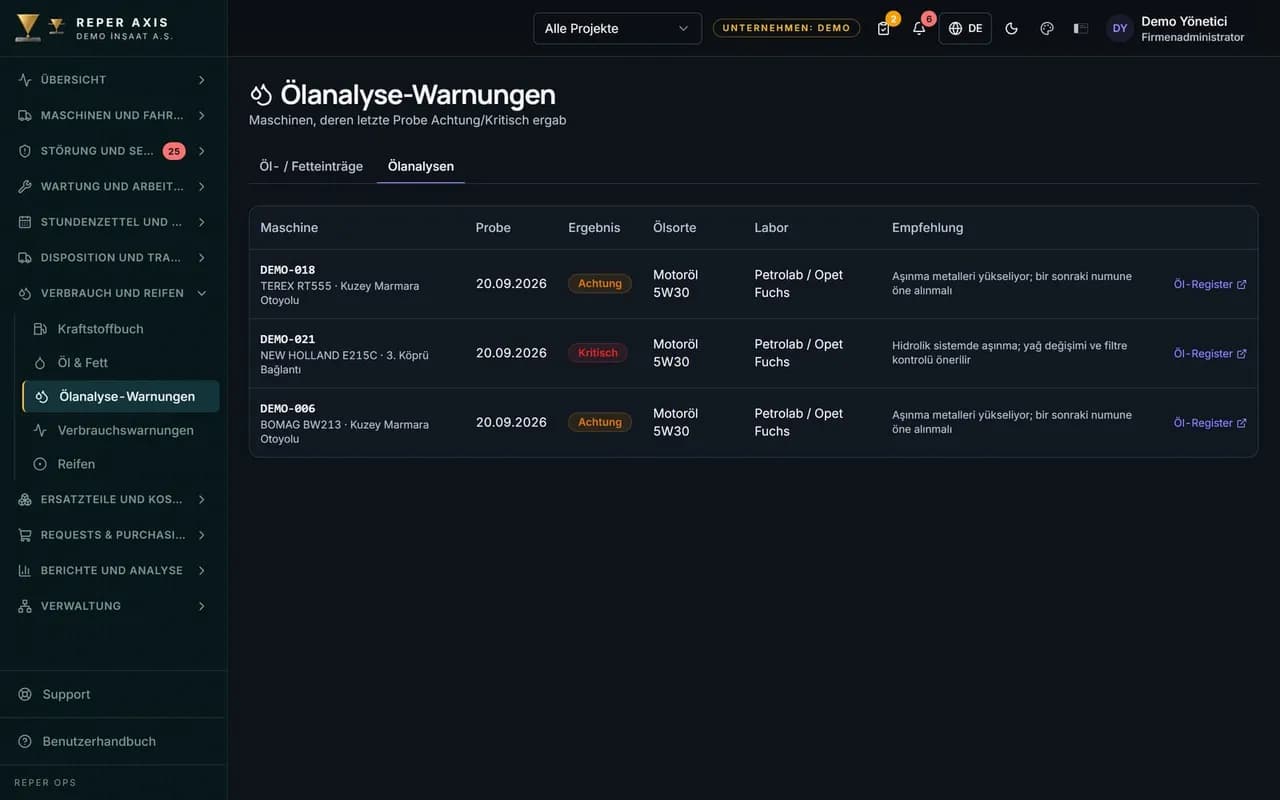The image size is (1280, 800).
Task: Collapse Verbrauch und Reifen section
Action: (x=113, y=293)
